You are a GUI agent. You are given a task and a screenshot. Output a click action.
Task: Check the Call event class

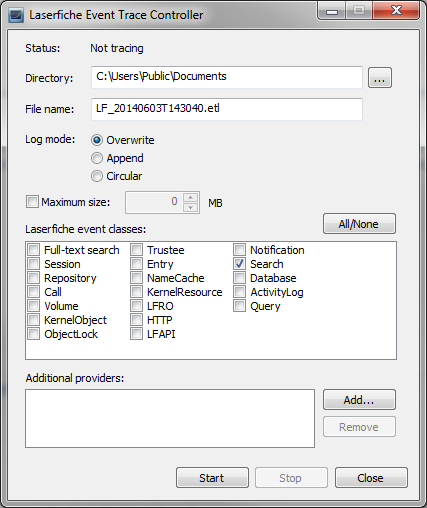(x=34, y=291)
